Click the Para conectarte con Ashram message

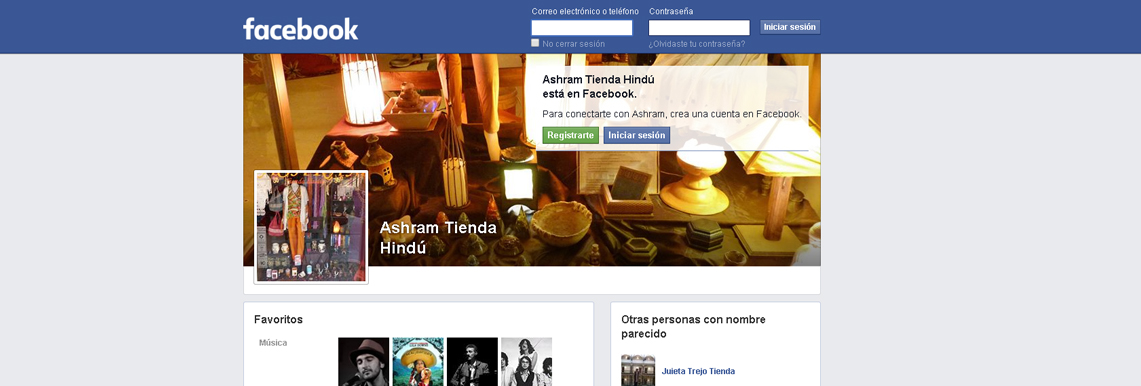(672, 114)
